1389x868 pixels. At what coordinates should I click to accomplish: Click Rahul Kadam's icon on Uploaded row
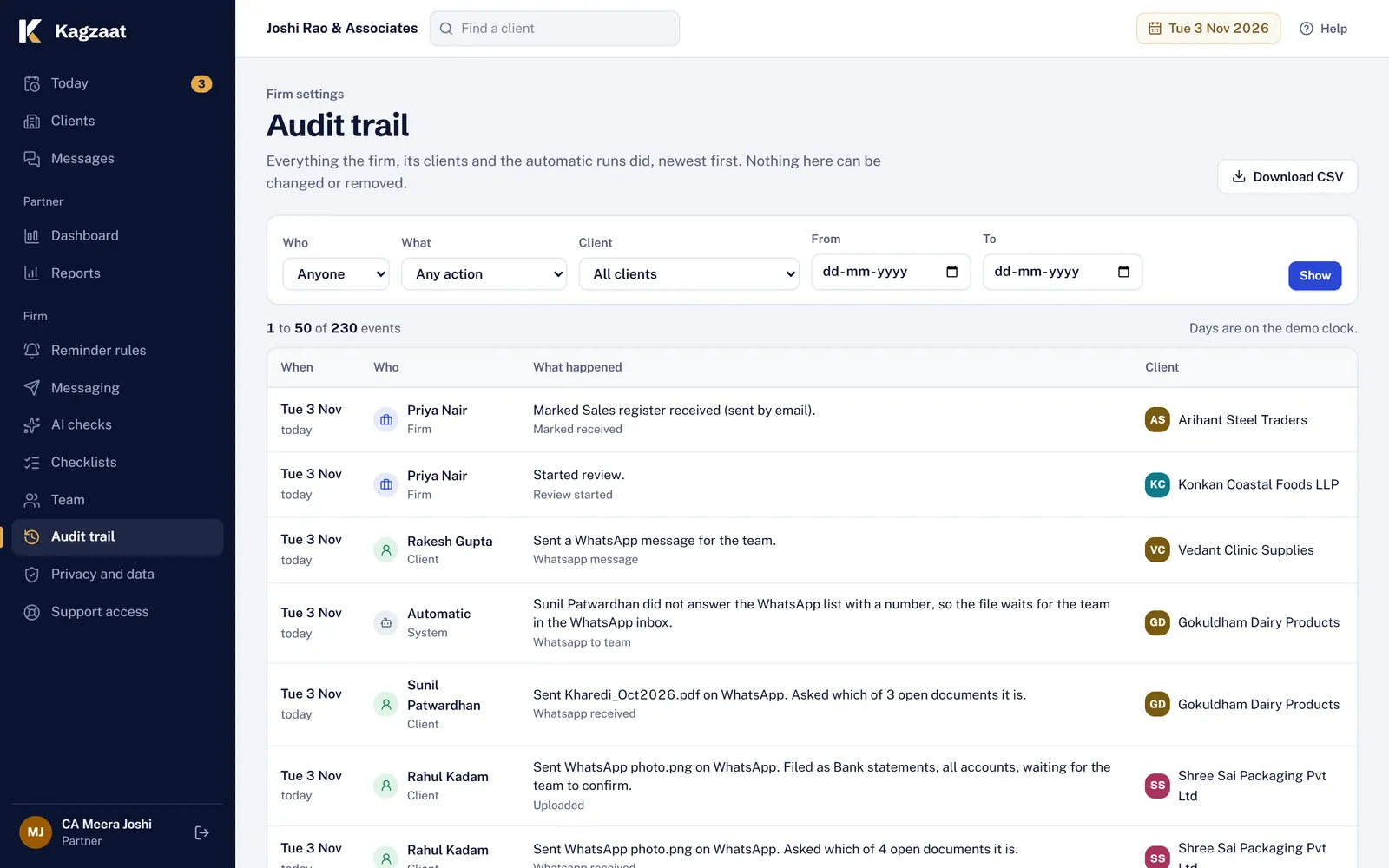pos(386,786)
